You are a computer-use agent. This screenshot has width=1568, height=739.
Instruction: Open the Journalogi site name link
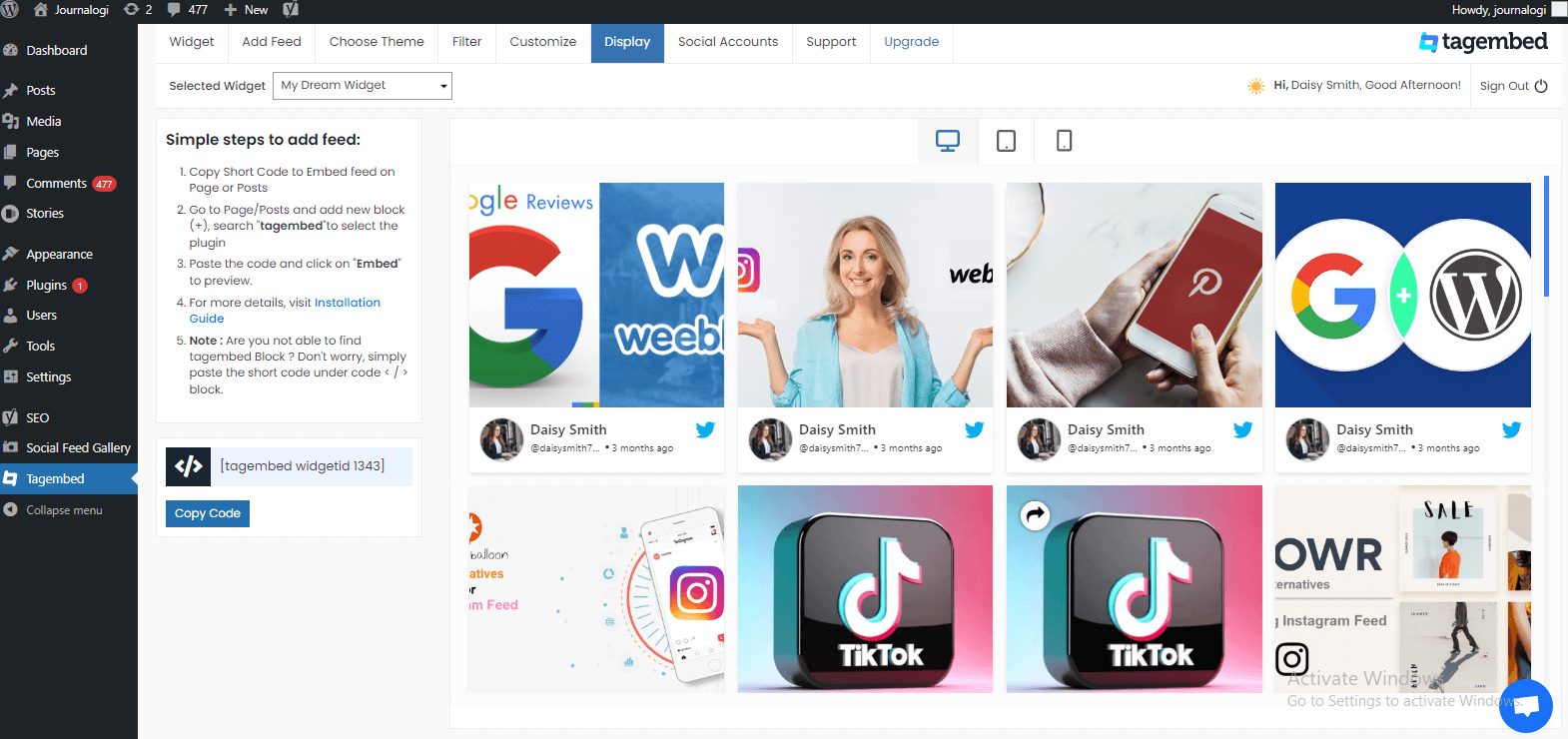coord(71,10)
